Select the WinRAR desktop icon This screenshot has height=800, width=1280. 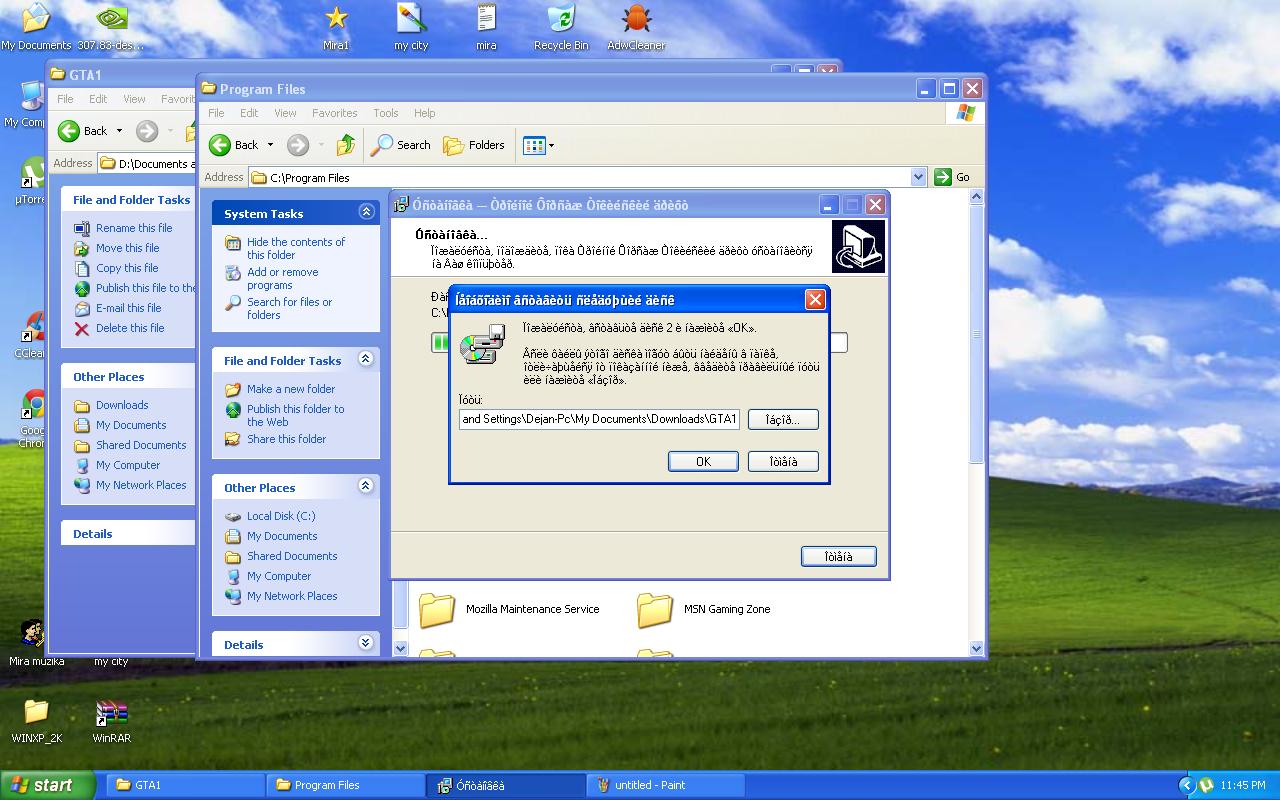point(111,720)
